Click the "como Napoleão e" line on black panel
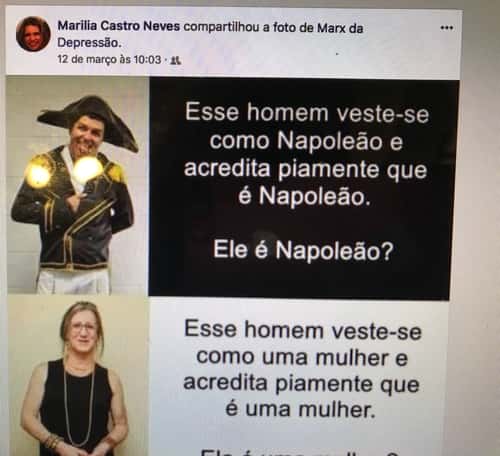Screen dimensions: 500x456 pyautogui.click(x=306, y=141)
